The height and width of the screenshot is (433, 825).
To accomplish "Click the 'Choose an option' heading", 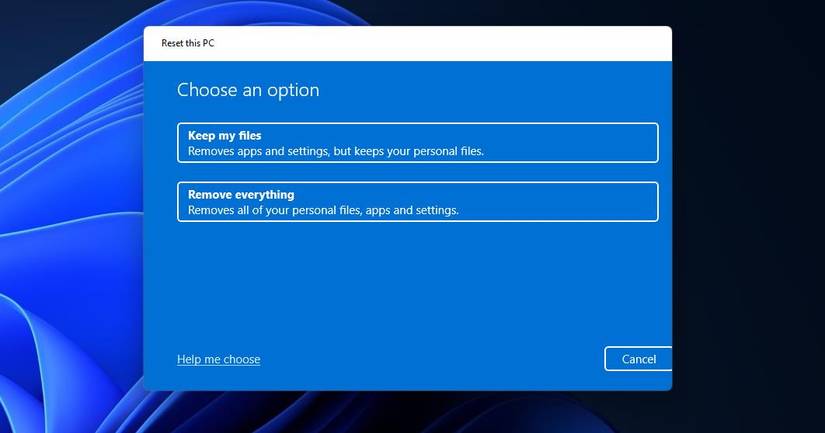I will (x=248, y=90).
